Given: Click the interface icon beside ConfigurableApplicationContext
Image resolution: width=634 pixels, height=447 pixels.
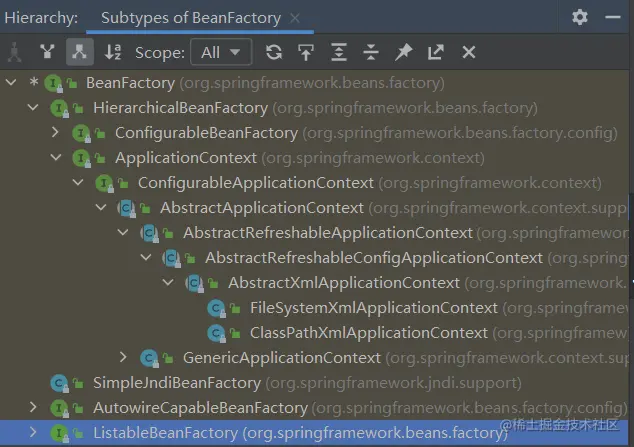Looking at the screenshot, I should [104, 183].
